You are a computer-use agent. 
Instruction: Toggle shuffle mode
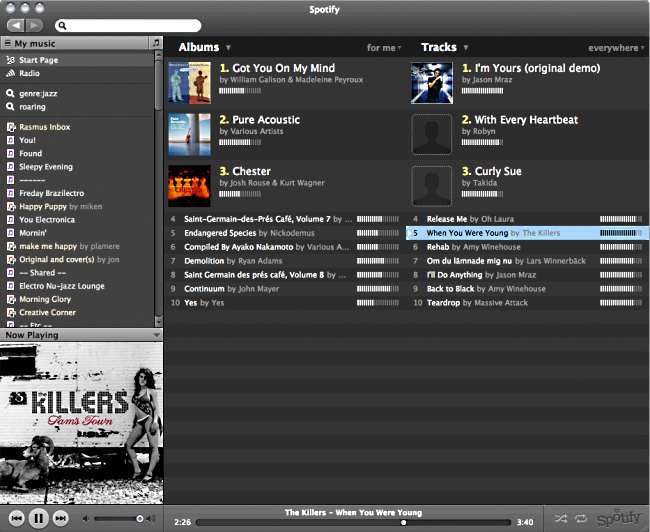560,518
